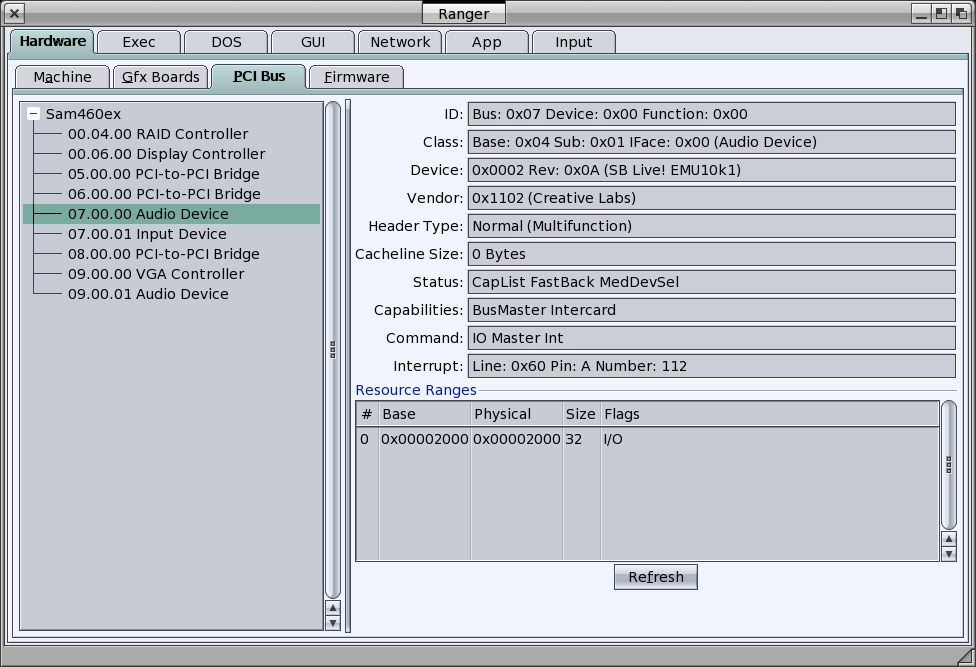Select 00.04.00 RAID Controller in tree
The image size is (976, 667).
click(x=157, y=134)
